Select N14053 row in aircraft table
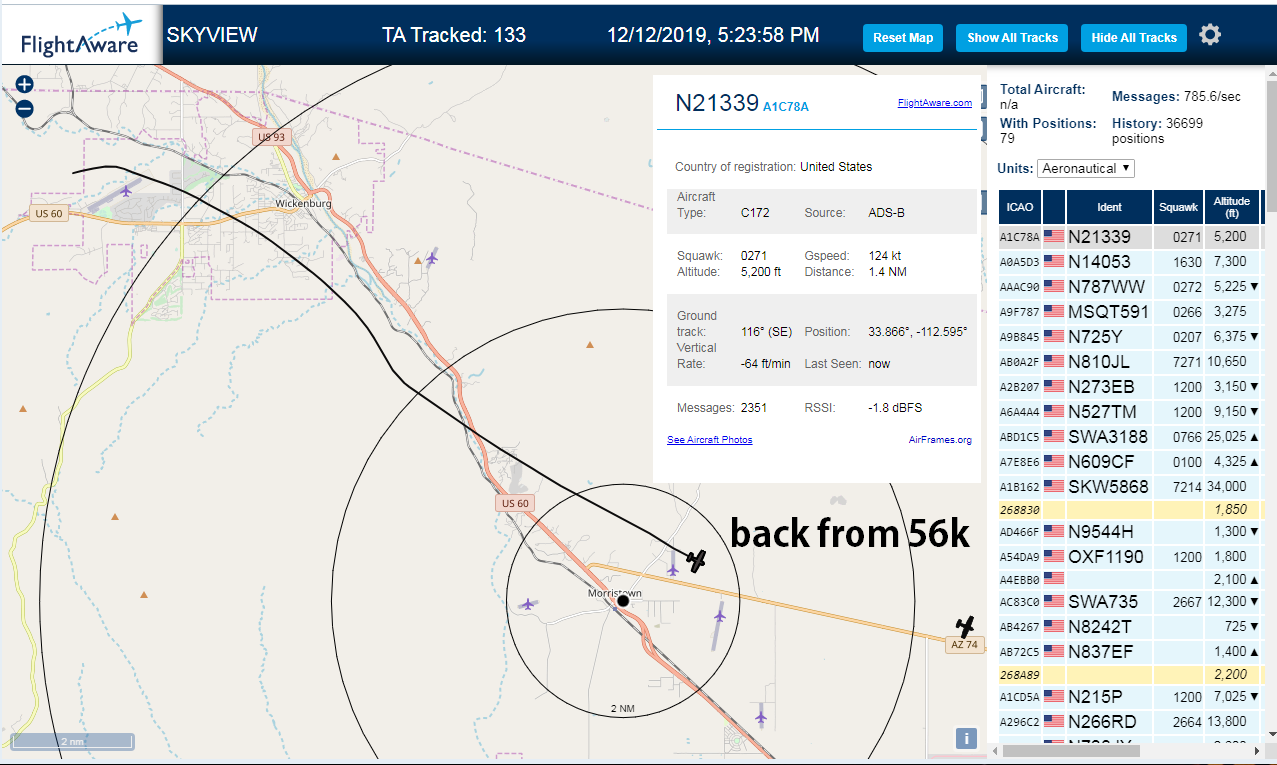The height and width of the screenshot is (765, 1277). [1130, 262]
